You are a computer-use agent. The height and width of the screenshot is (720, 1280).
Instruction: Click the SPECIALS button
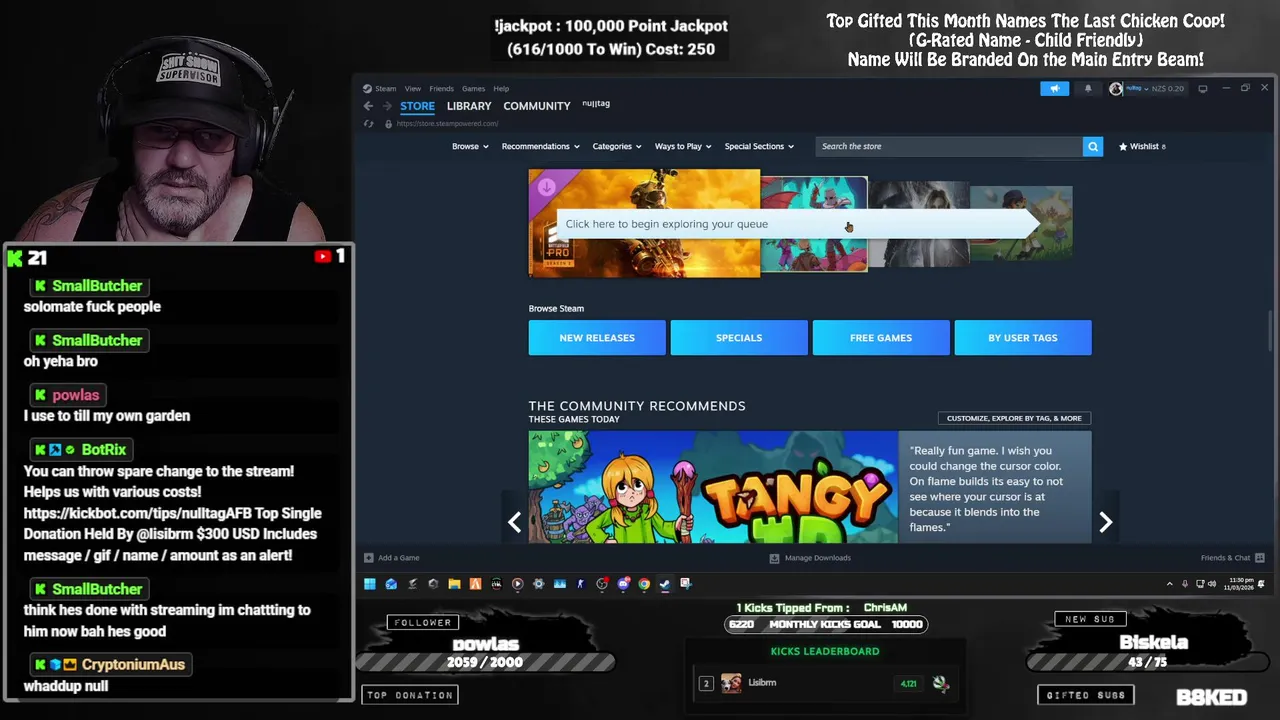(739, 338)
